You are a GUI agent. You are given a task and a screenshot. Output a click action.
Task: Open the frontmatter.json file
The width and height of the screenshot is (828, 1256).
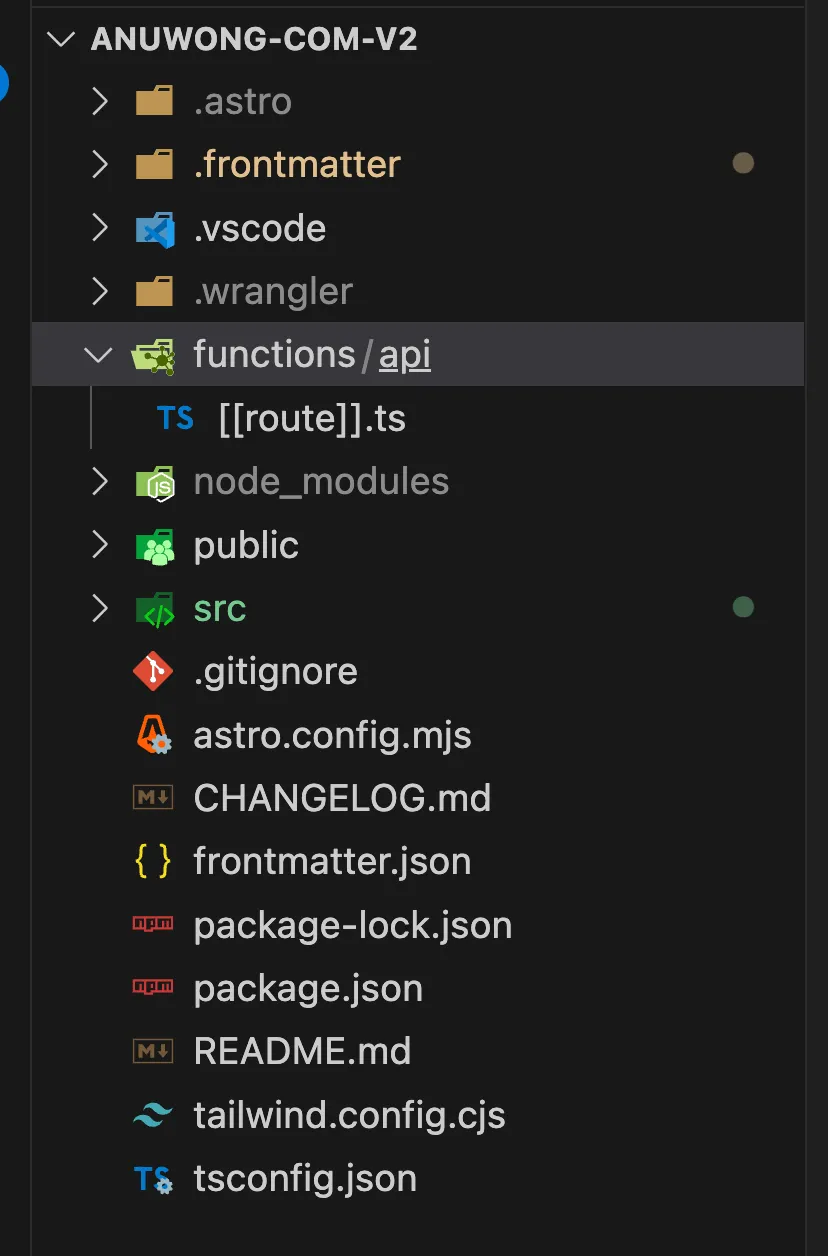[332, 862]
